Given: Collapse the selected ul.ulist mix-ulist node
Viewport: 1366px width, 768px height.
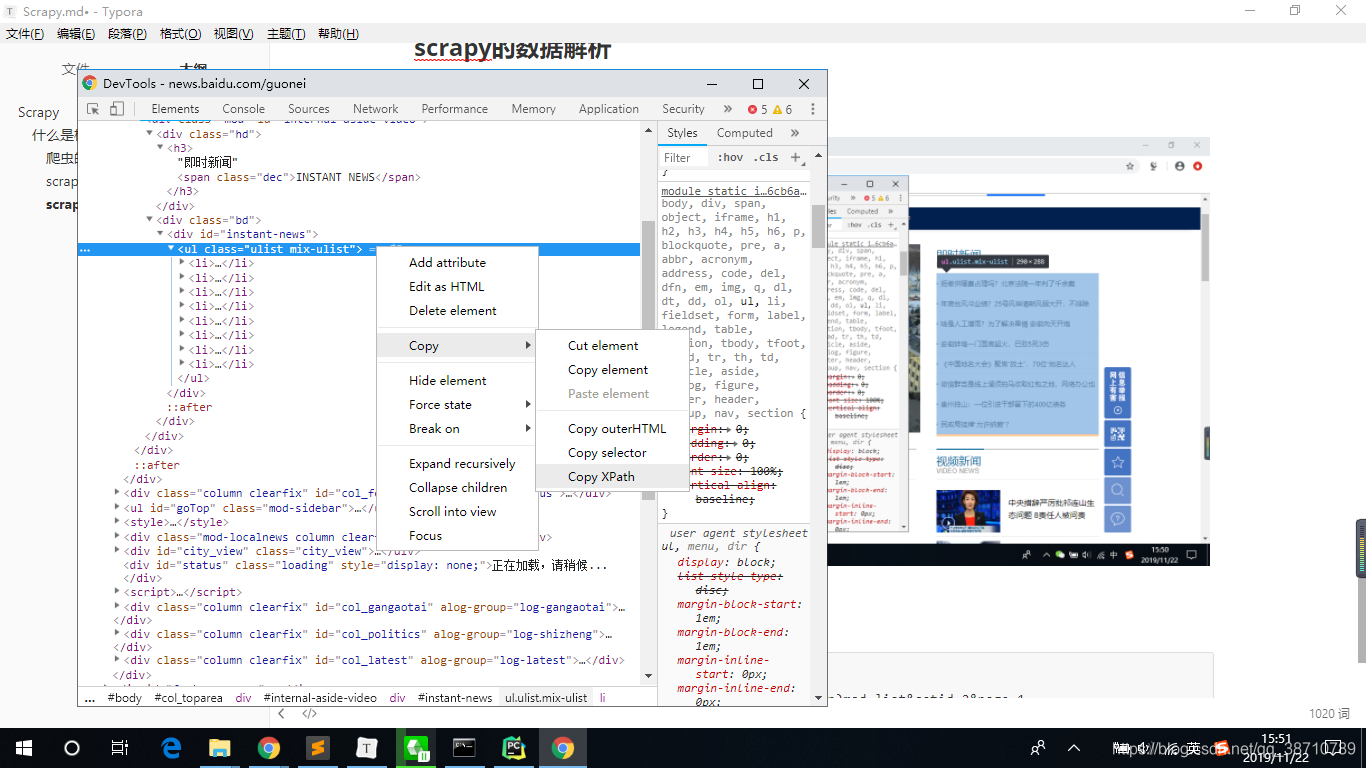Looking at the screenshot, I should (171, 249).
